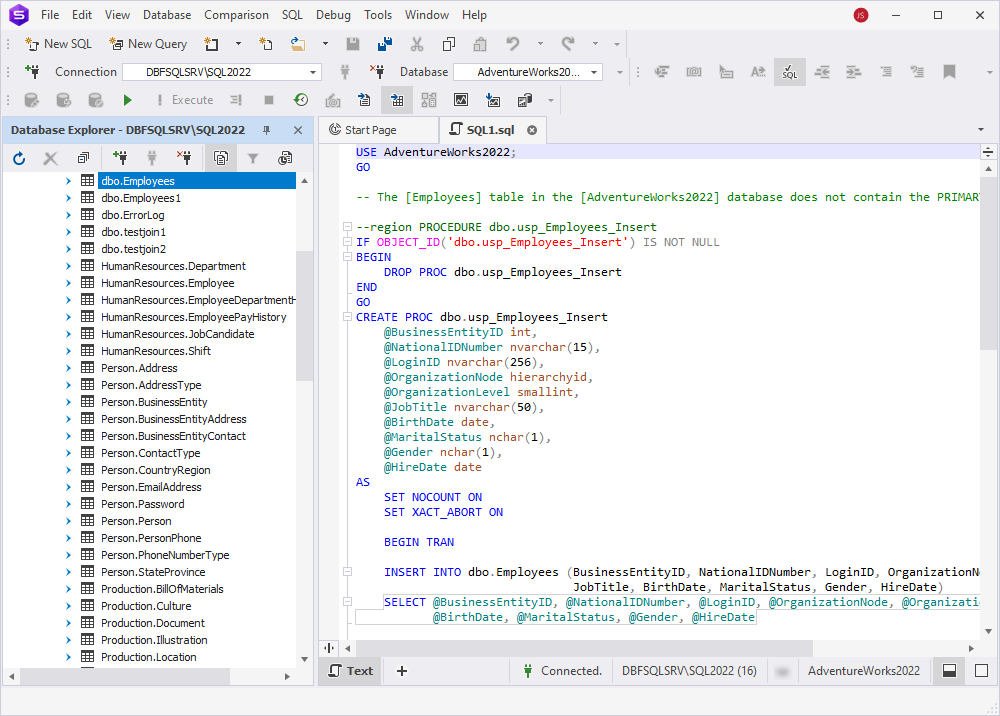The width and height of the screenshot is (1000, 716).
Task: Toggle the data grid results mode icon
Action: 397,100
